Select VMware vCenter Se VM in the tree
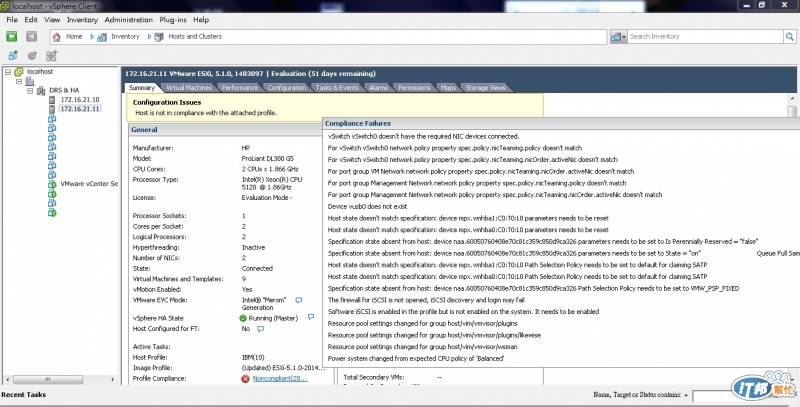The width and height of the screenshot is (800, 407). 89,184
